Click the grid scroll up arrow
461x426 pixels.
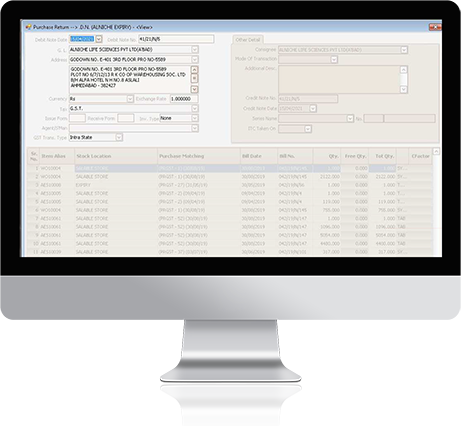(x=436, y=151)
